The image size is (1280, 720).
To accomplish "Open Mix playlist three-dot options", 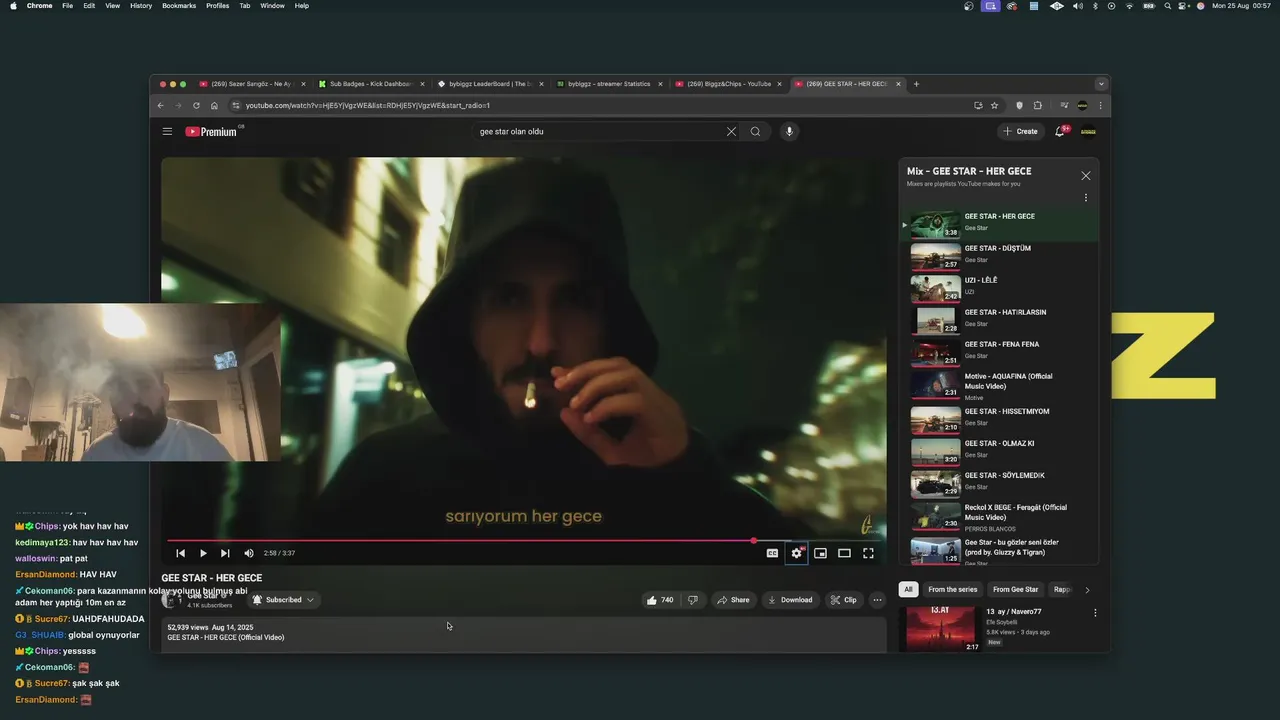I will pos(1086,198).
